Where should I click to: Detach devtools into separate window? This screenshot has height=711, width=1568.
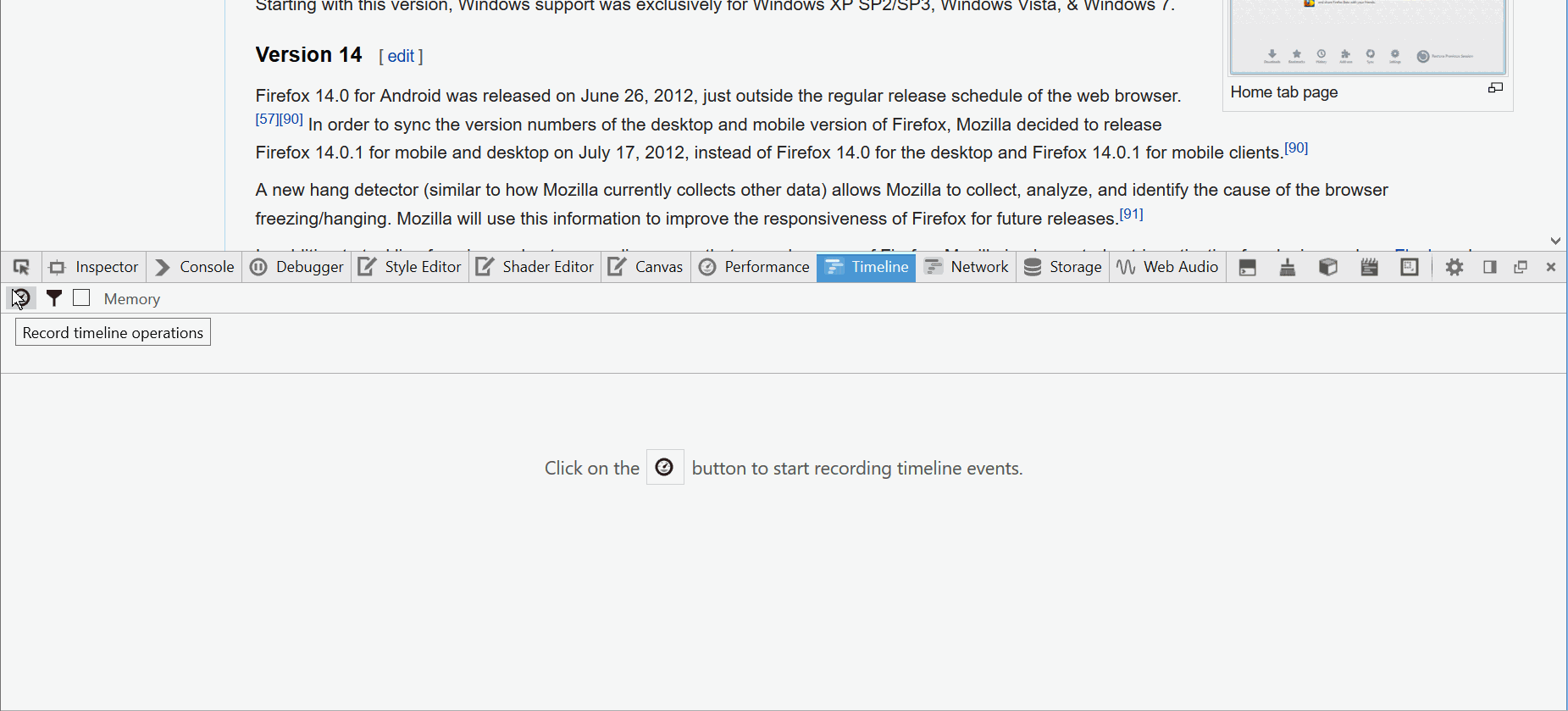(1521, 267)
